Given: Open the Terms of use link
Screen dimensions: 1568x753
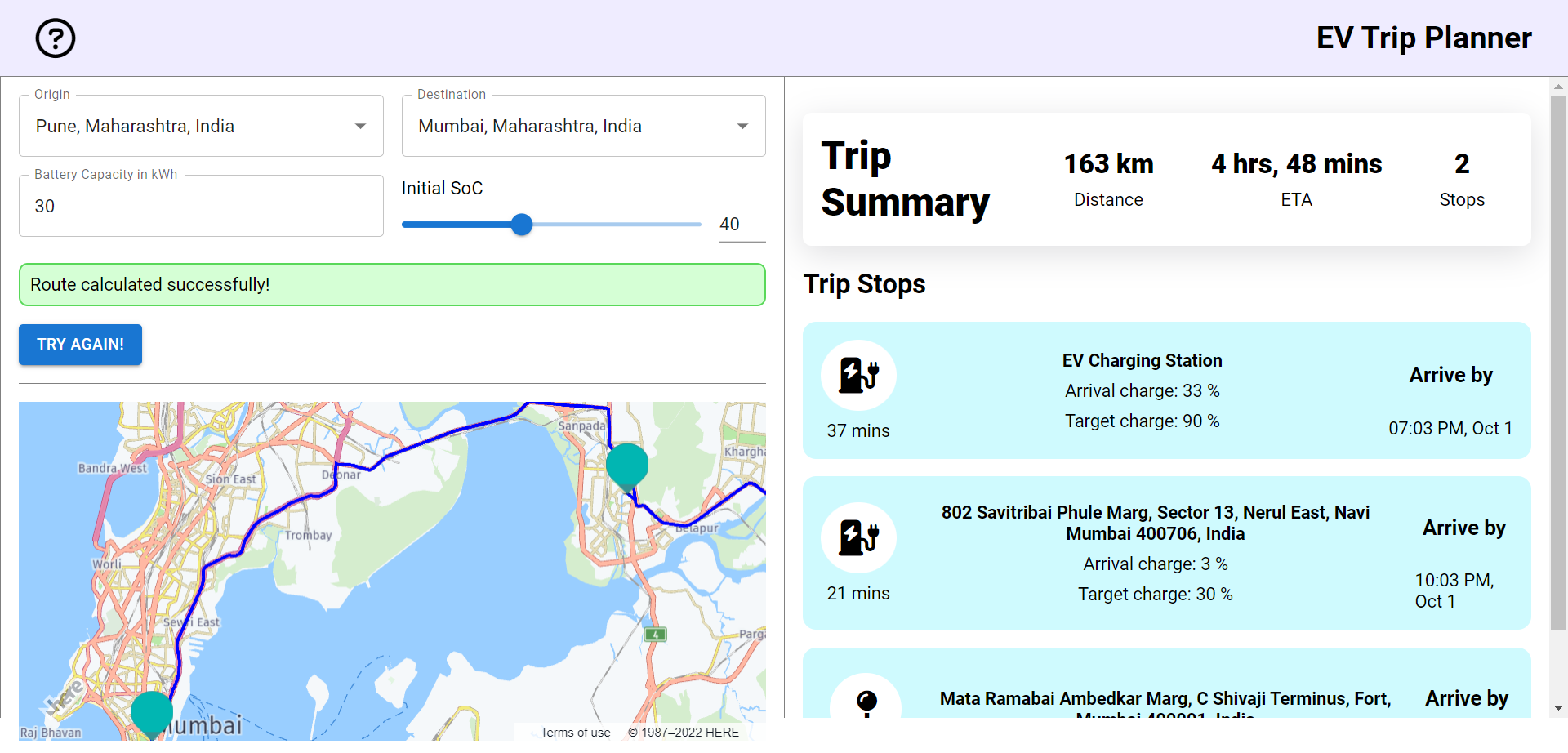Looking at the screenshot, I should [575, 732].
